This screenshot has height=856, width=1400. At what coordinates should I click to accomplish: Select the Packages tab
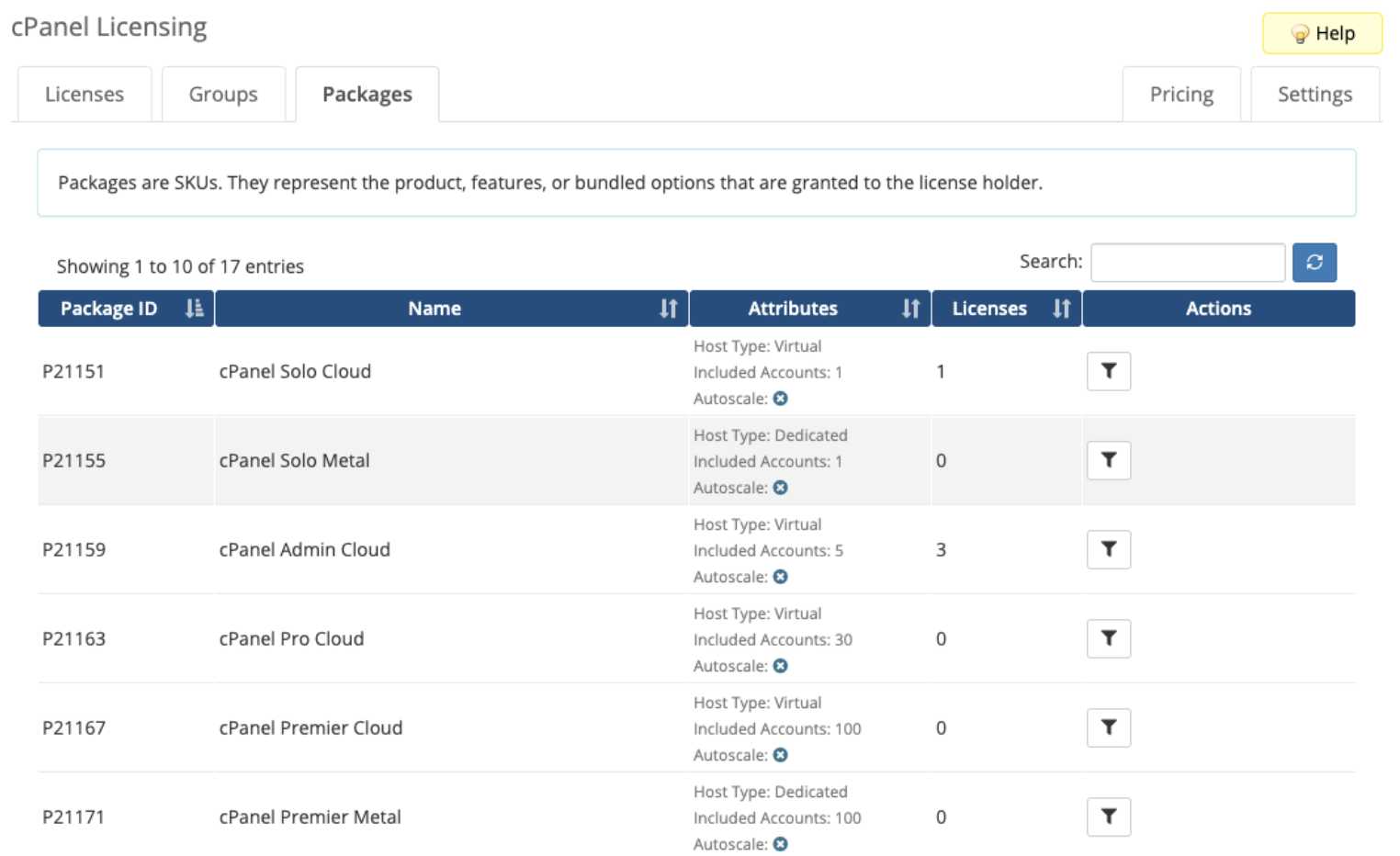click(367, 95)
